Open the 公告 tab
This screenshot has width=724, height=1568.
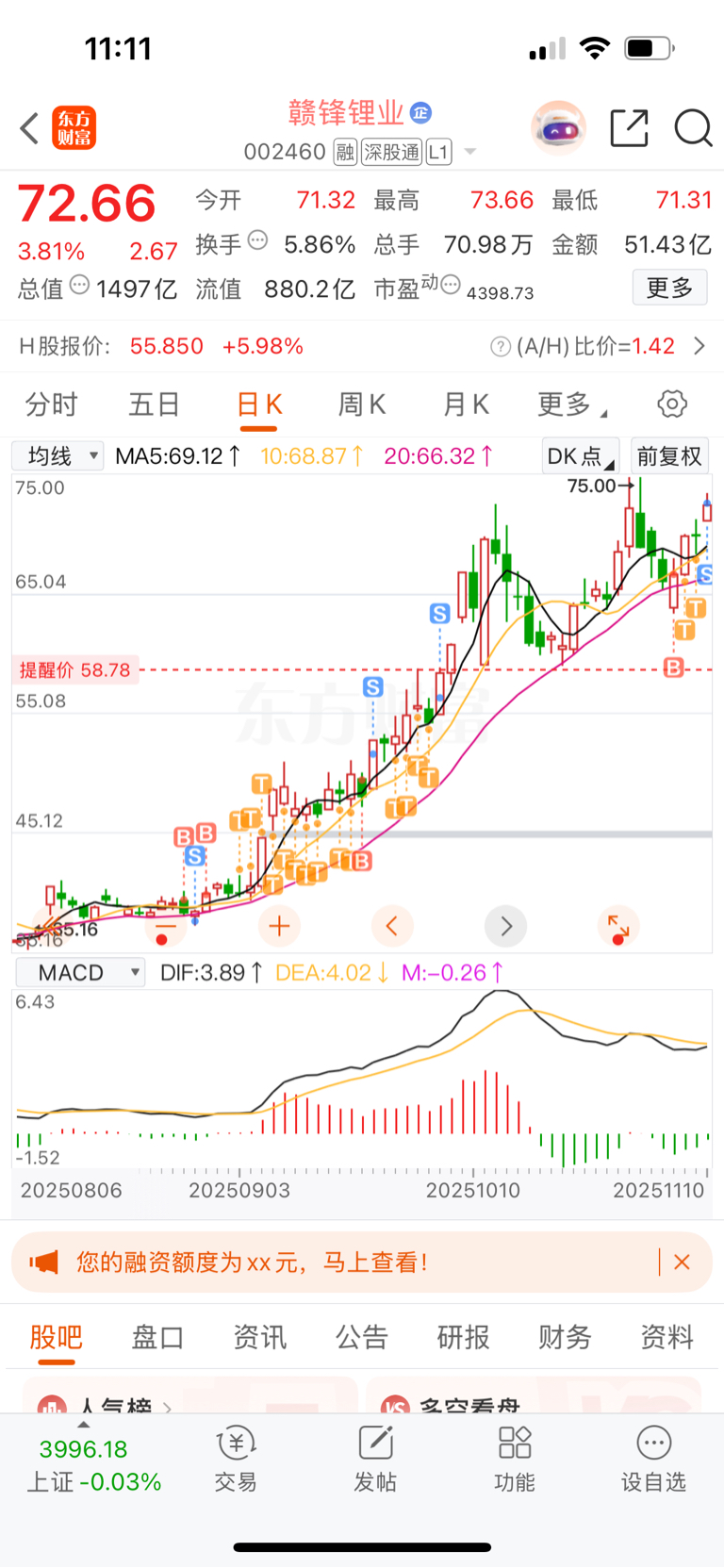click(x=362, y=1337)
